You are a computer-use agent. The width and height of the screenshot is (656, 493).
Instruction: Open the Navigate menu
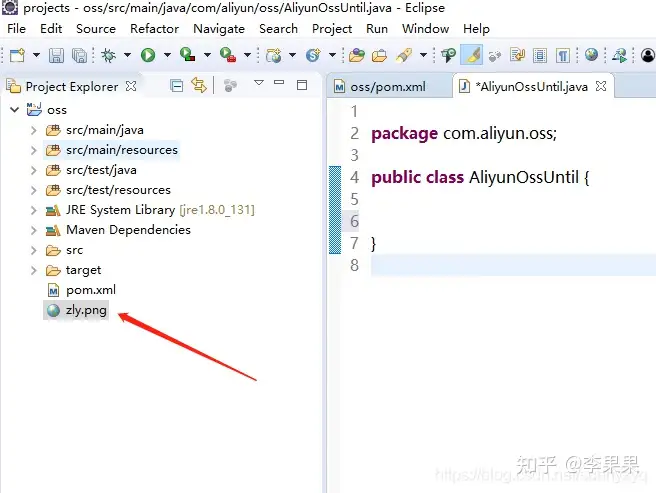219,29
